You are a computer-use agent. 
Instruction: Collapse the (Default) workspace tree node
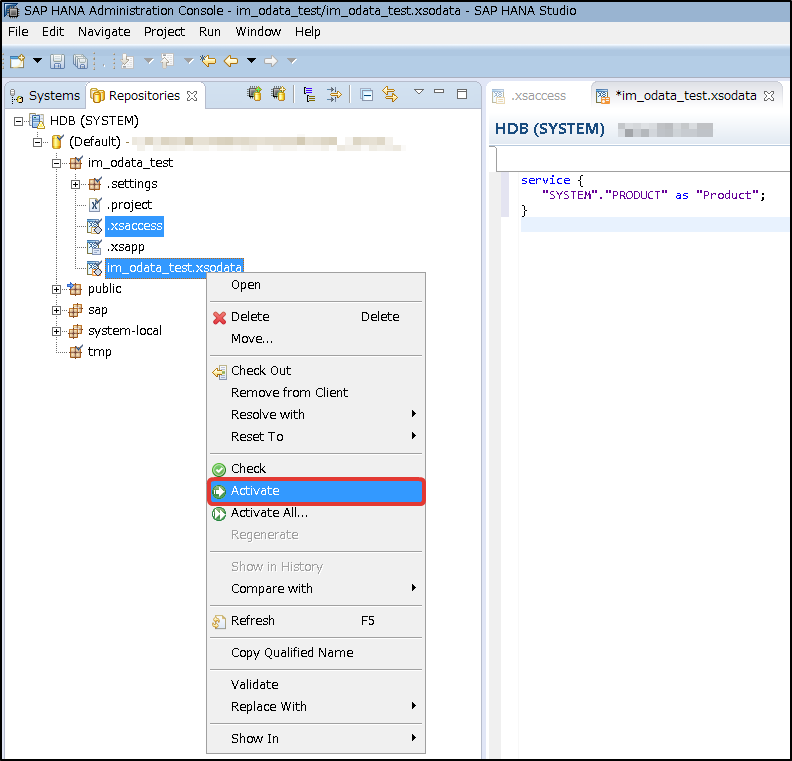(37, 142)
